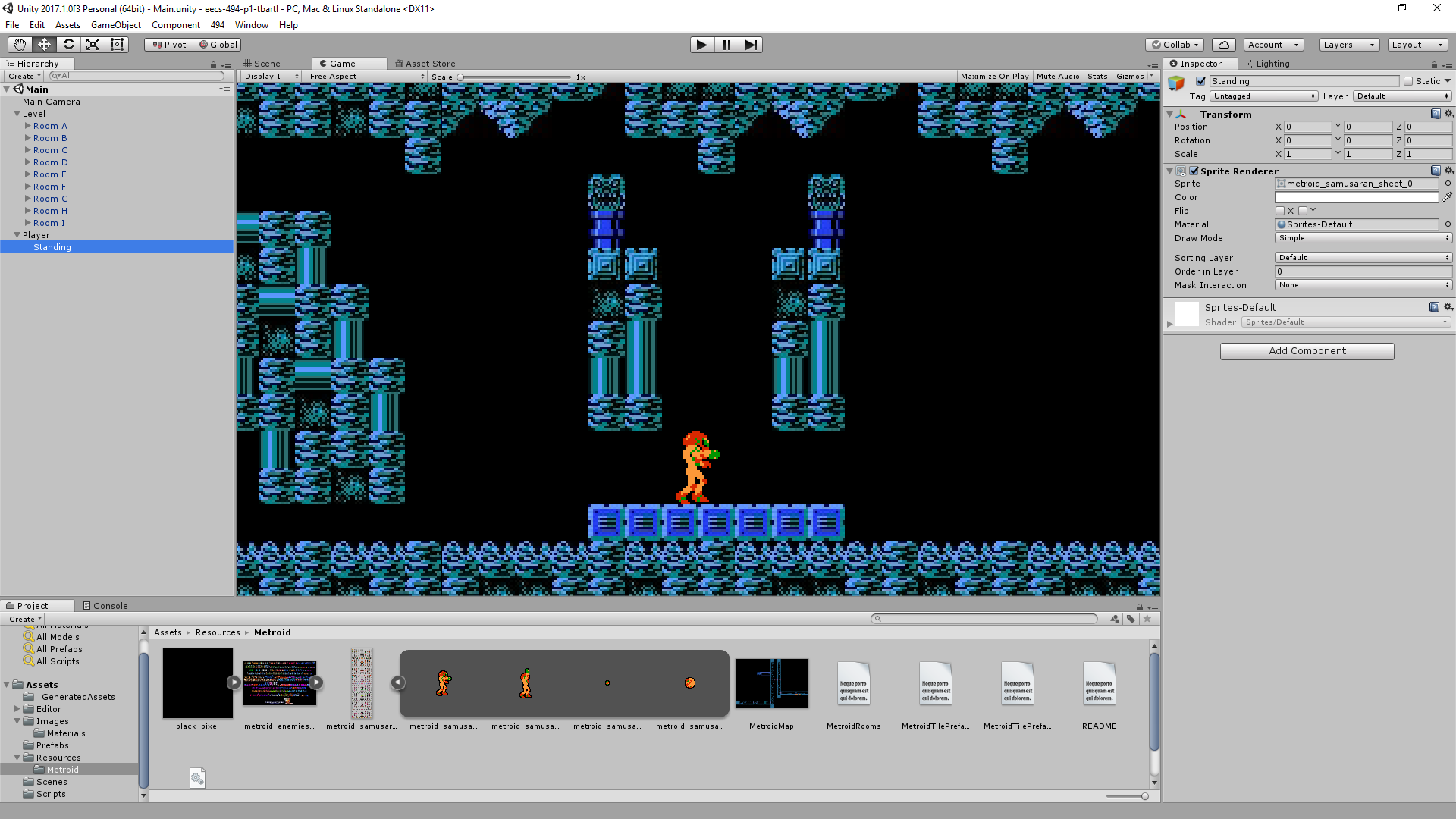Start Play mode
Screen dimensions: 1456x819
click(x=702, y=45)
